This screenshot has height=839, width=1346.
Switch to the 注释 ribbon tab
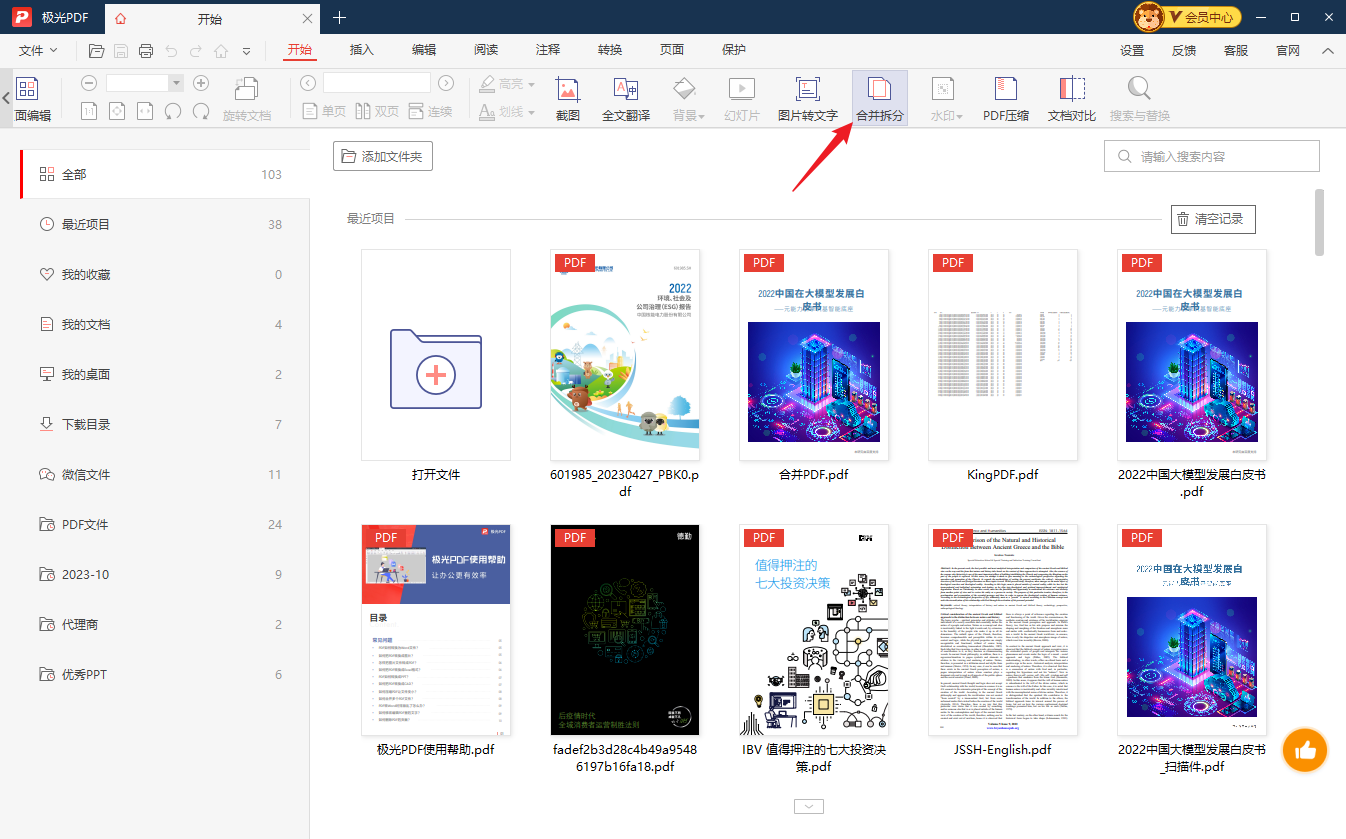[x=548, y=51]
